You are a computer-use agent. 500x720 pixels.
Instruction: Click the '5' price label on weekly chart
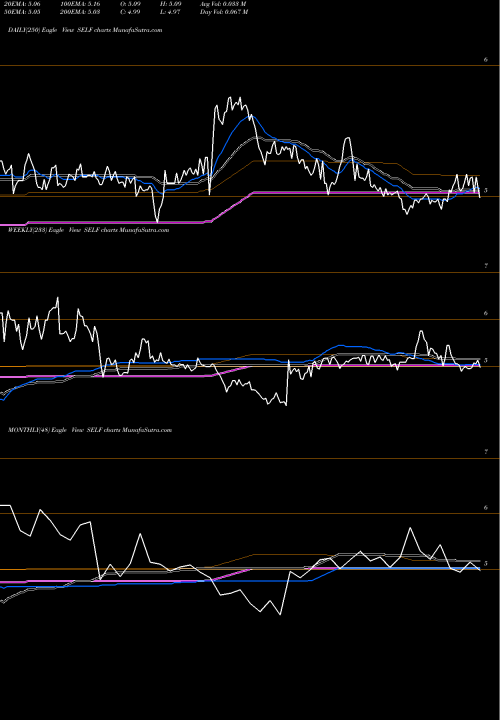pos(486,360)
